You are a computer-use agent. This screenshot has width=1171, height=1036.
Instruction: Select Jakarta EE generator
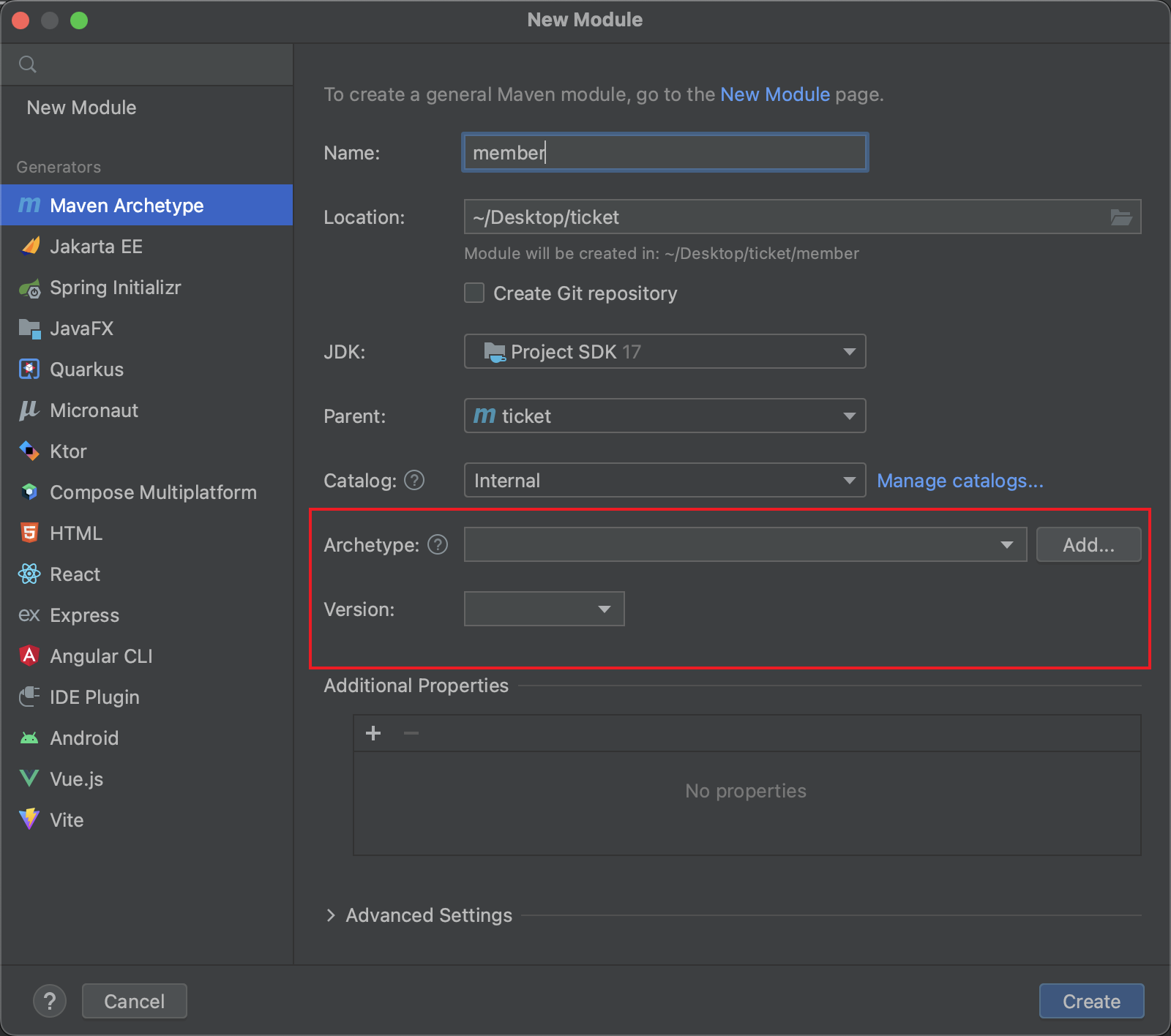click(96, 247)
